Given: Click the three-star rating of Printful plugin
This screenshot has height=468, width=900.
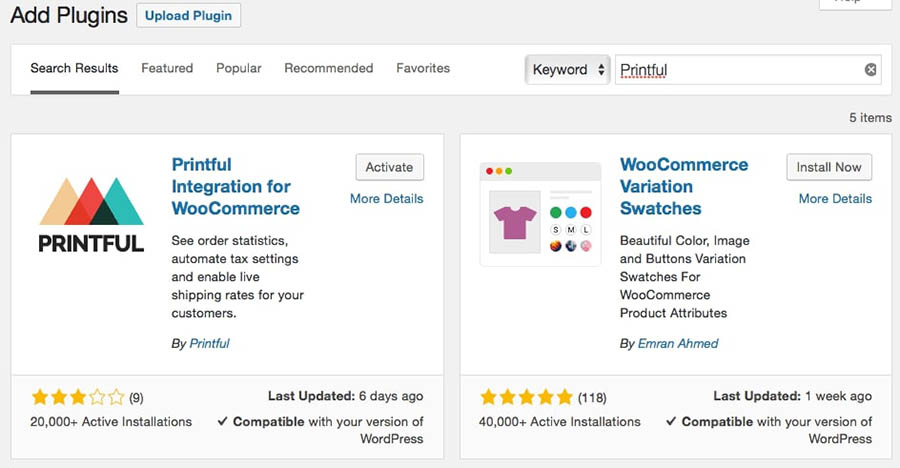Looking at the screenshot, I should (78, 397).
